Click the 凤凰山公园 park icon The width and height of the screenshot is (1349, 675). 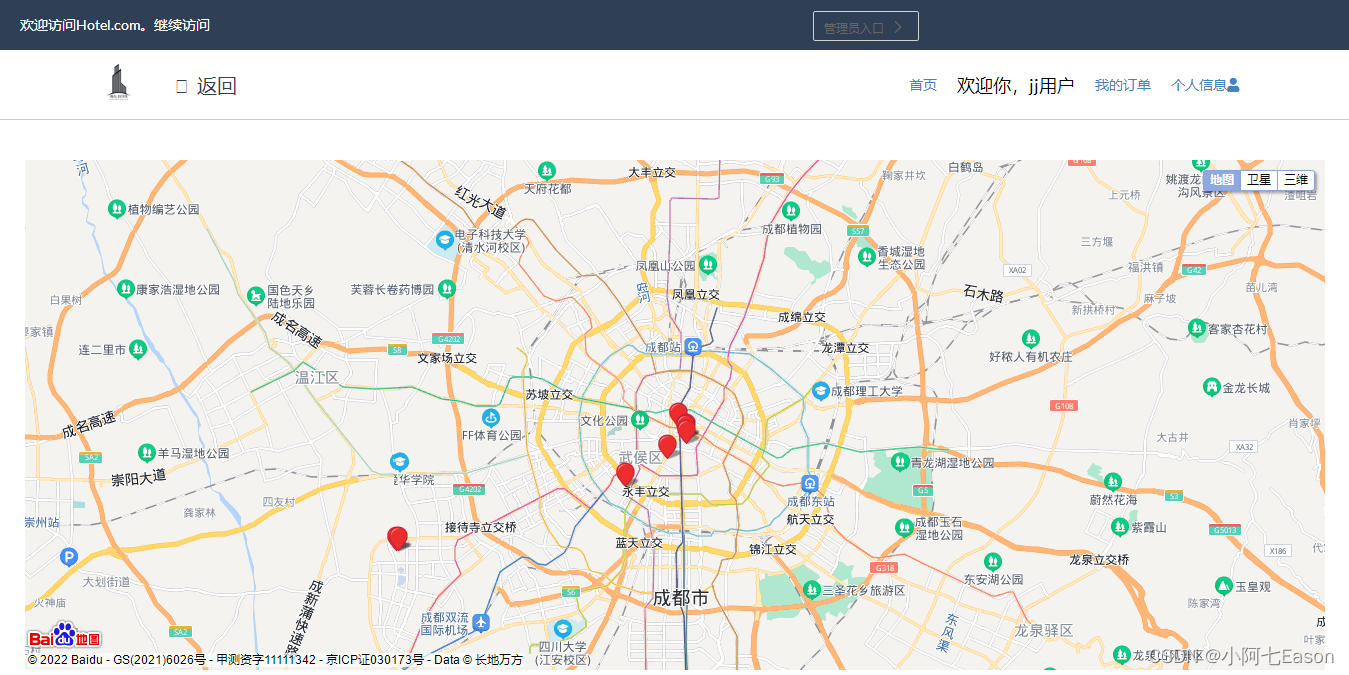708,265
